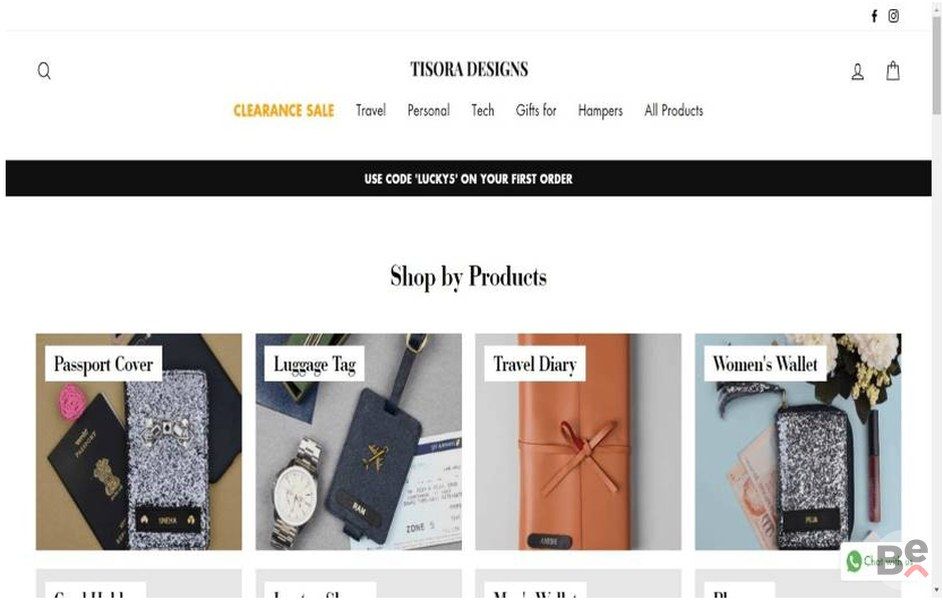Open the Hampers category
The image size is (943, 600).
click(x=600, y=111)
